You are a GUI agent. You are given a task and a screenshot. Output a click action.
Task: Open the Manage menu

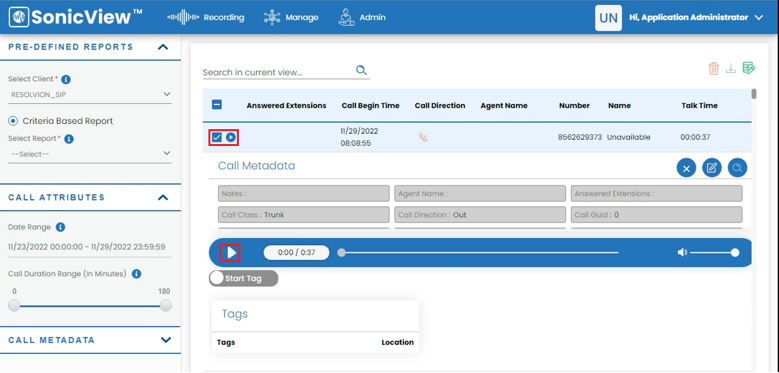pyautogui.click(x=291, y=17)
